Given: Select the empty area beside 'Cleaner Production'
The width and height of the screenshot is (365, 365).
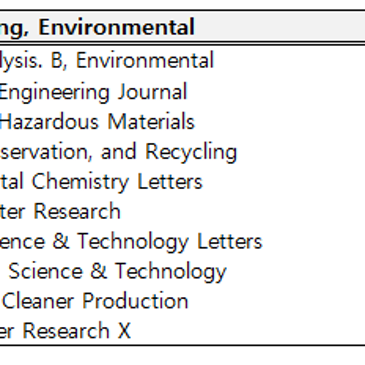Looking at the screenshot, I should click(277, 301).
